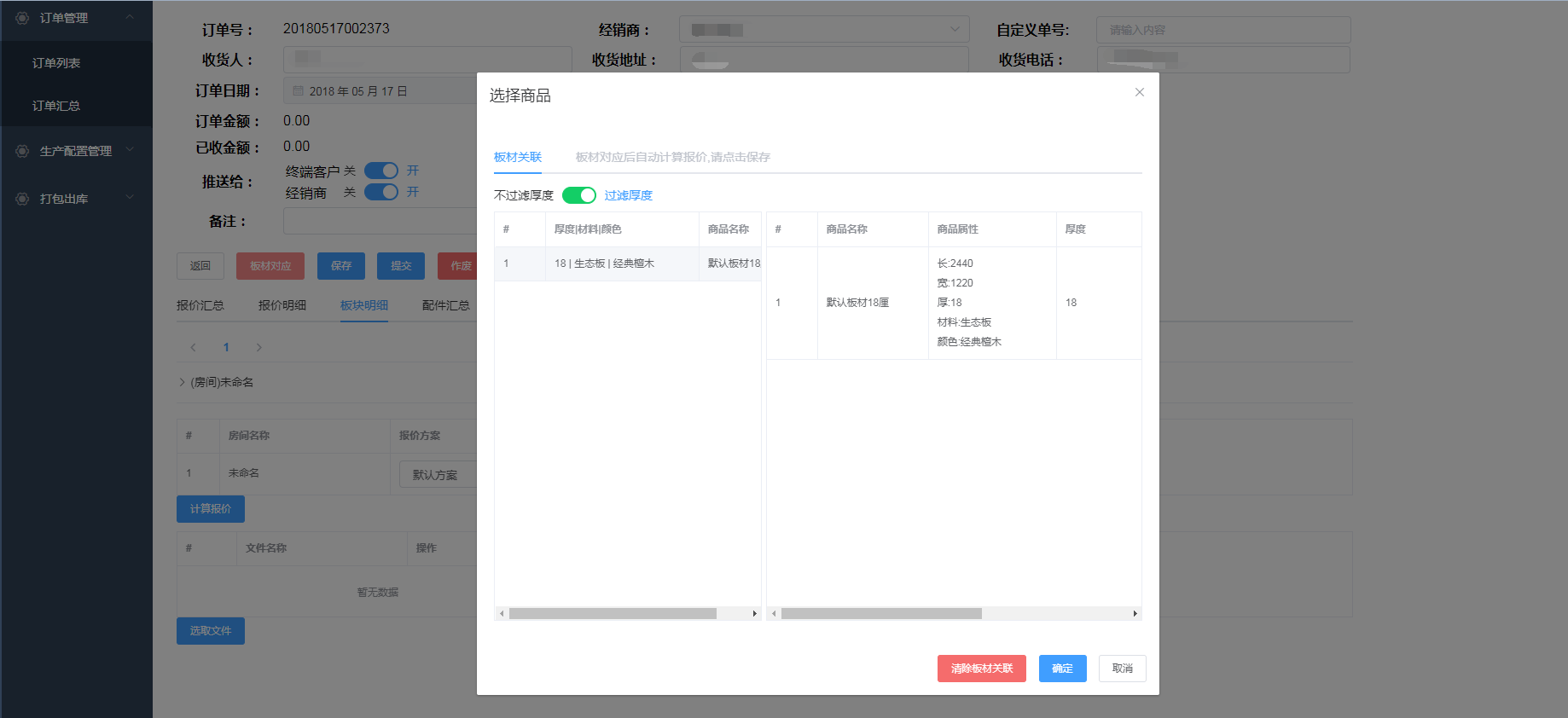Viewport: 1568px width, 718px height.
Task: Collapse the 订单管理 sidebar menu
Action: point(130,17)
